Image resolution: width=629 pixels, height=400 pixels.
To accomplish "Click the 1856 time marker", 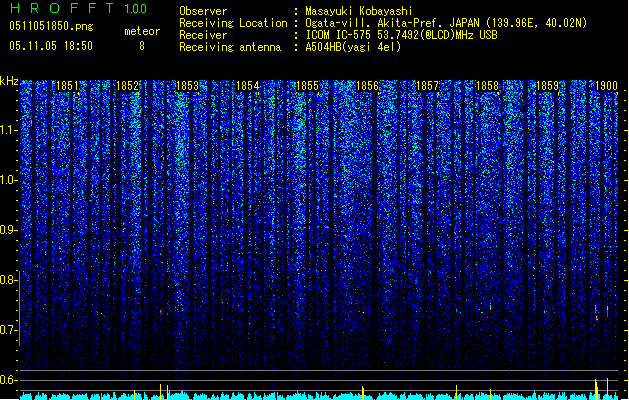I will [367, 86].
